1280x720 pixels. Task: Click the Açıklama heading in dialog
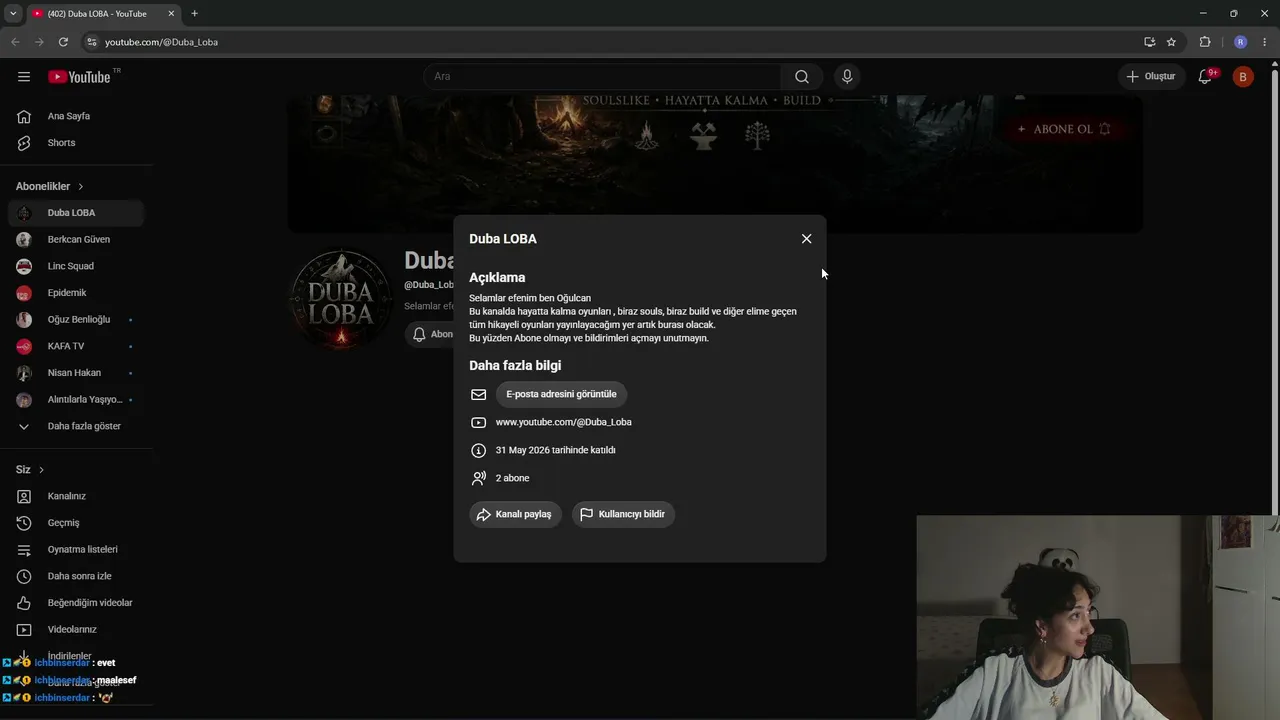point(497,278)
